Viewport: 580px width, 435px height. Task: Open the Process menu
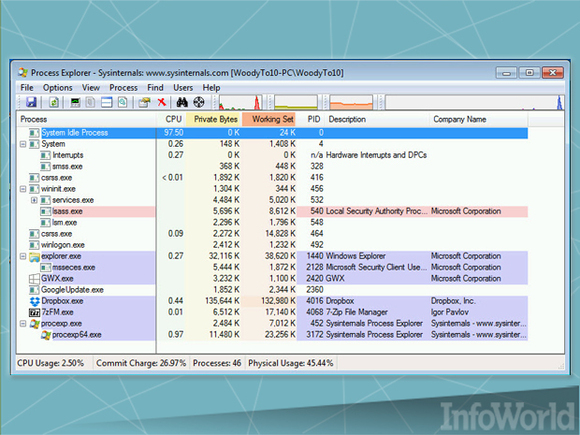click(124, 88)
